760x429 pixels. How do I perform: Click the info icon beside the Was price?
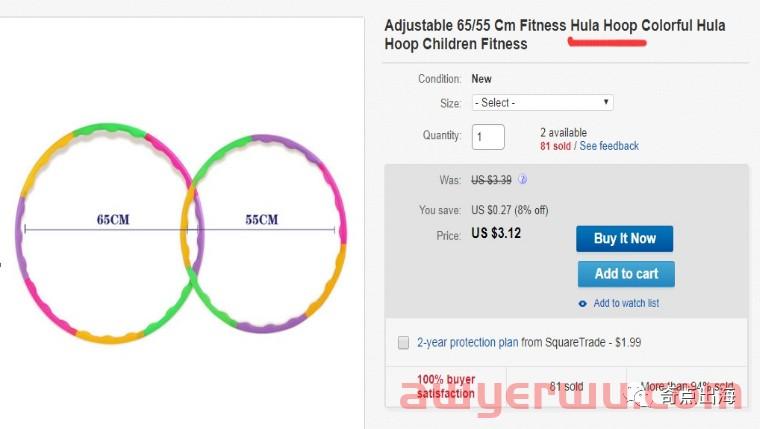tap(522, 180)
